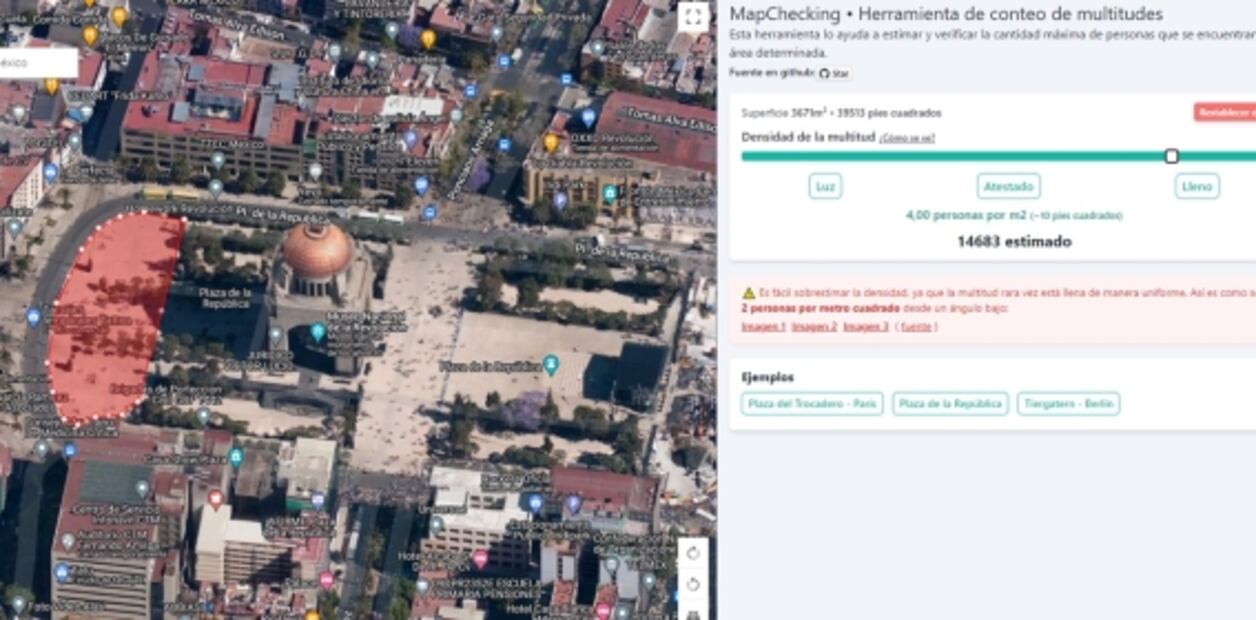Select the Lleno density preset

pos(1196,186)
